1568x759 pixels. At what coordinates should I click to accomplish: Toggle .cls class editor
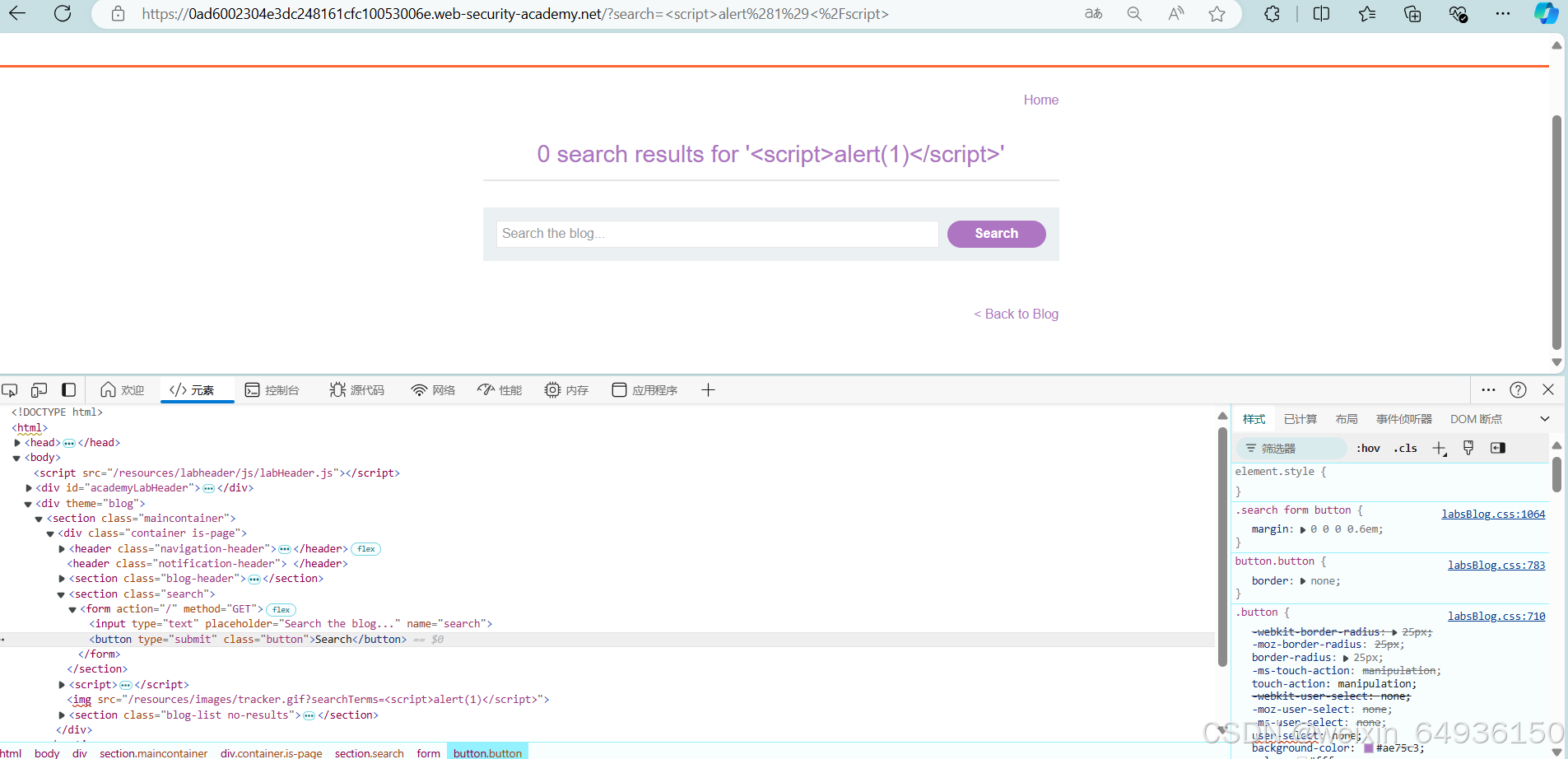[x=1406, y=449]
